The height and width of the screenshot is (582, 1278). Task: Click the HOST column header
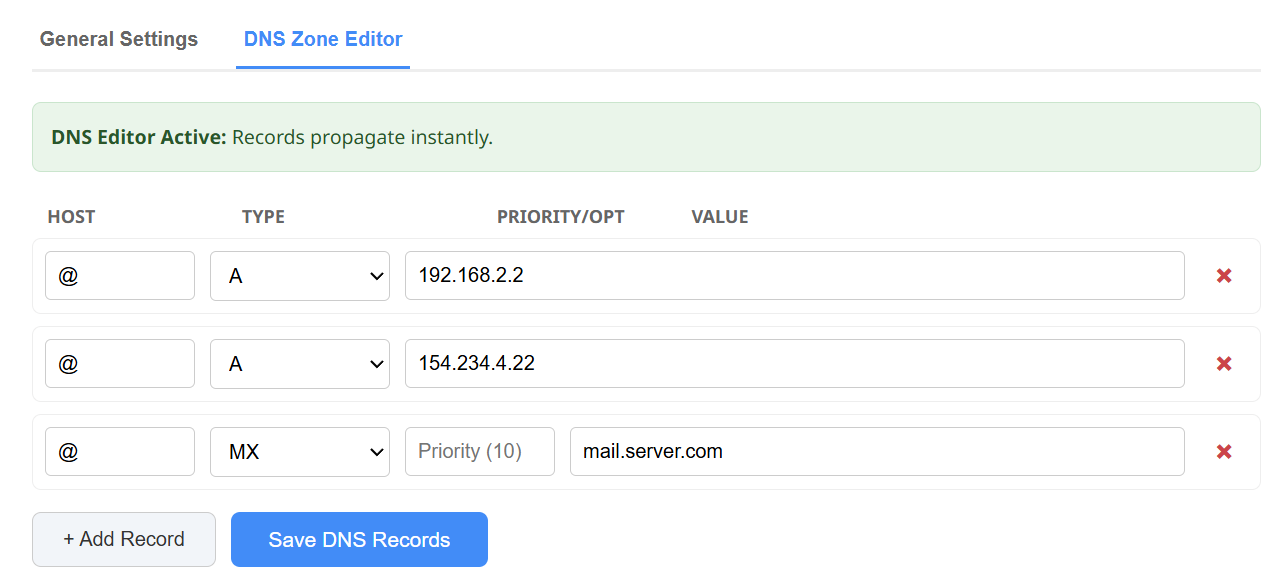71,217
